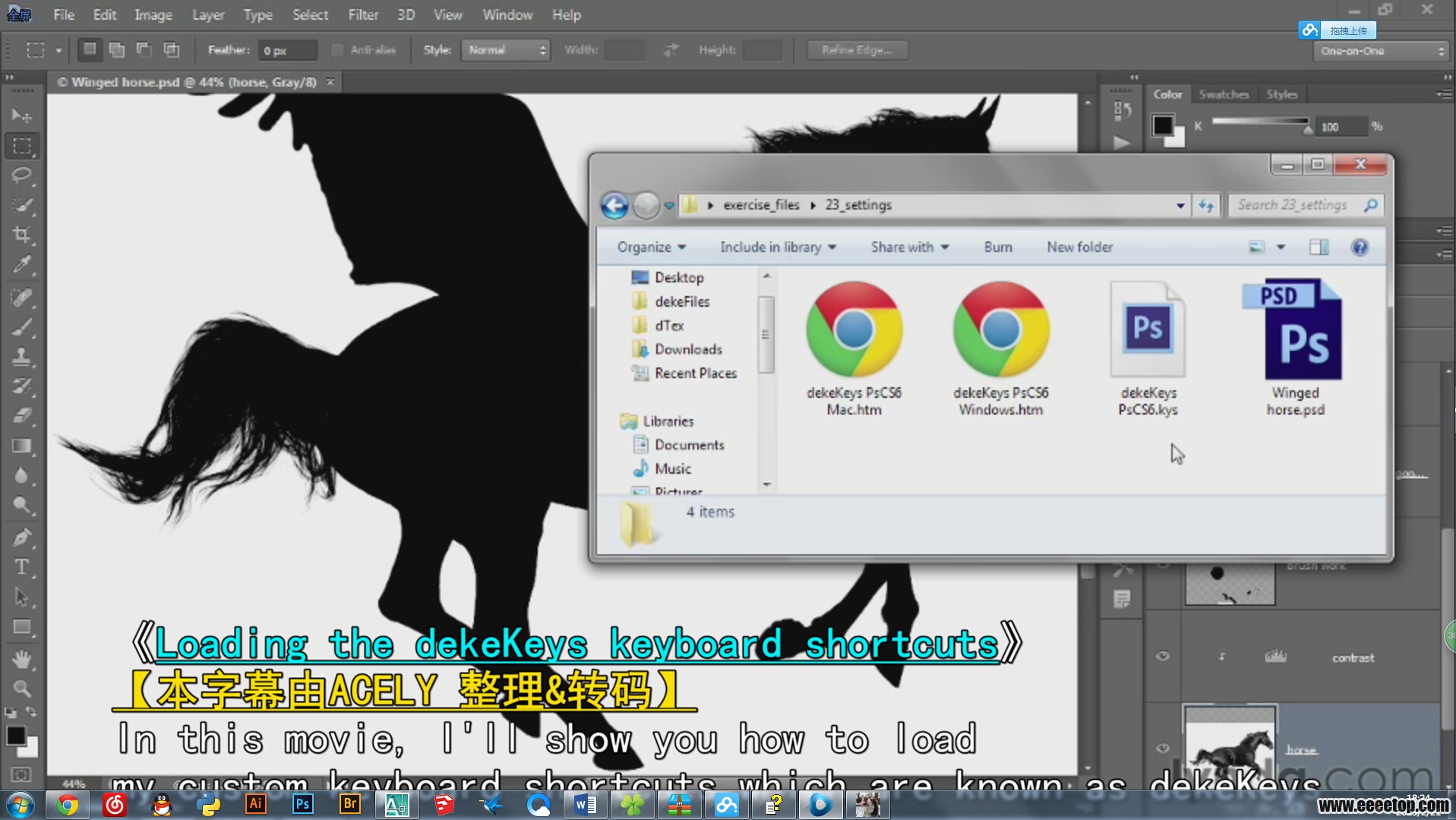Hide the contrast layer via eye icon
The height and width of the screenshot is (820, 1456).
(x=1162, y=657)
